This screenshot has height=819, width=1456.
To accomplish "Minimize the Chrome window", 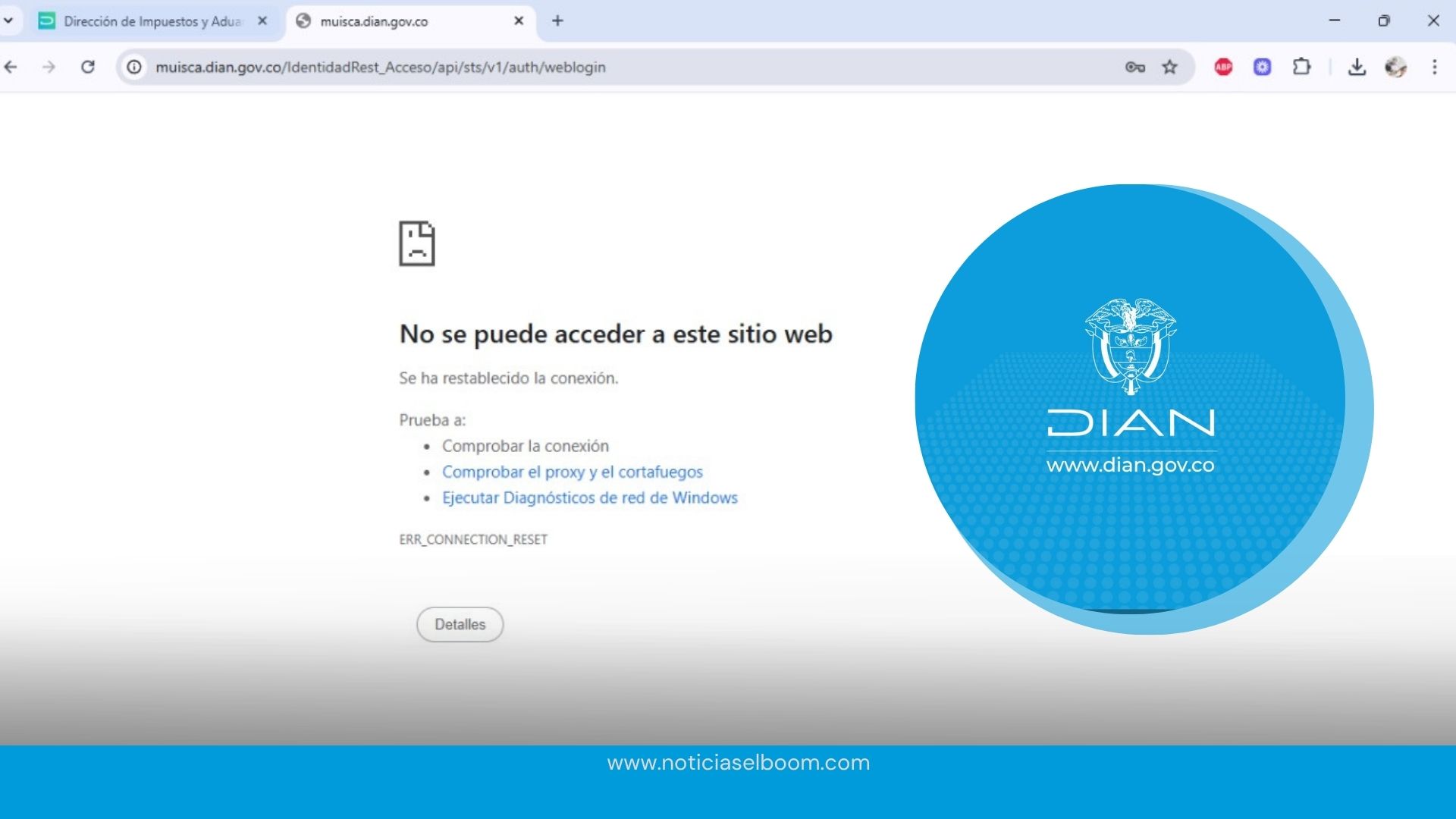I will (1335, 20).
